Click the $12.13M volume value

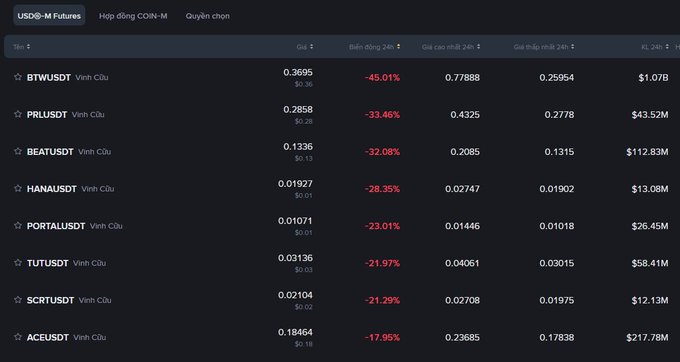tap(650, 300)
